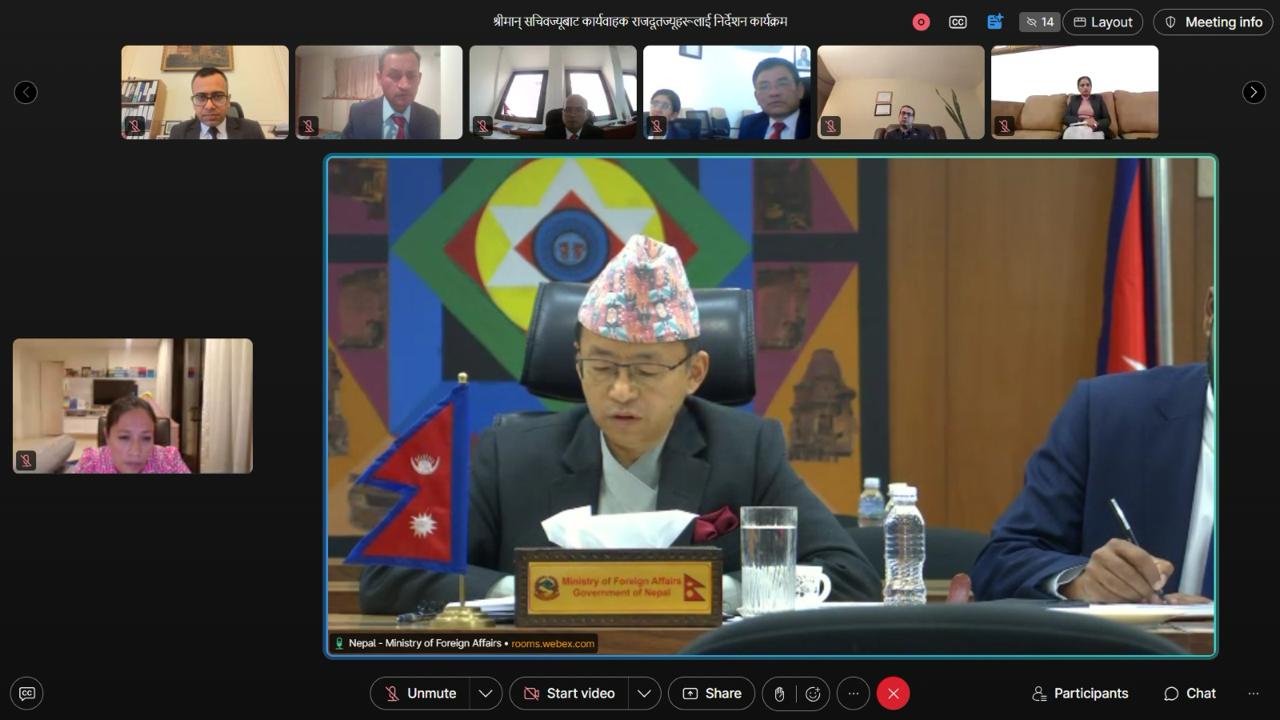This screenshot has width=1280, height=720.
Task: Click the raise hand icon
Action: 780,693
